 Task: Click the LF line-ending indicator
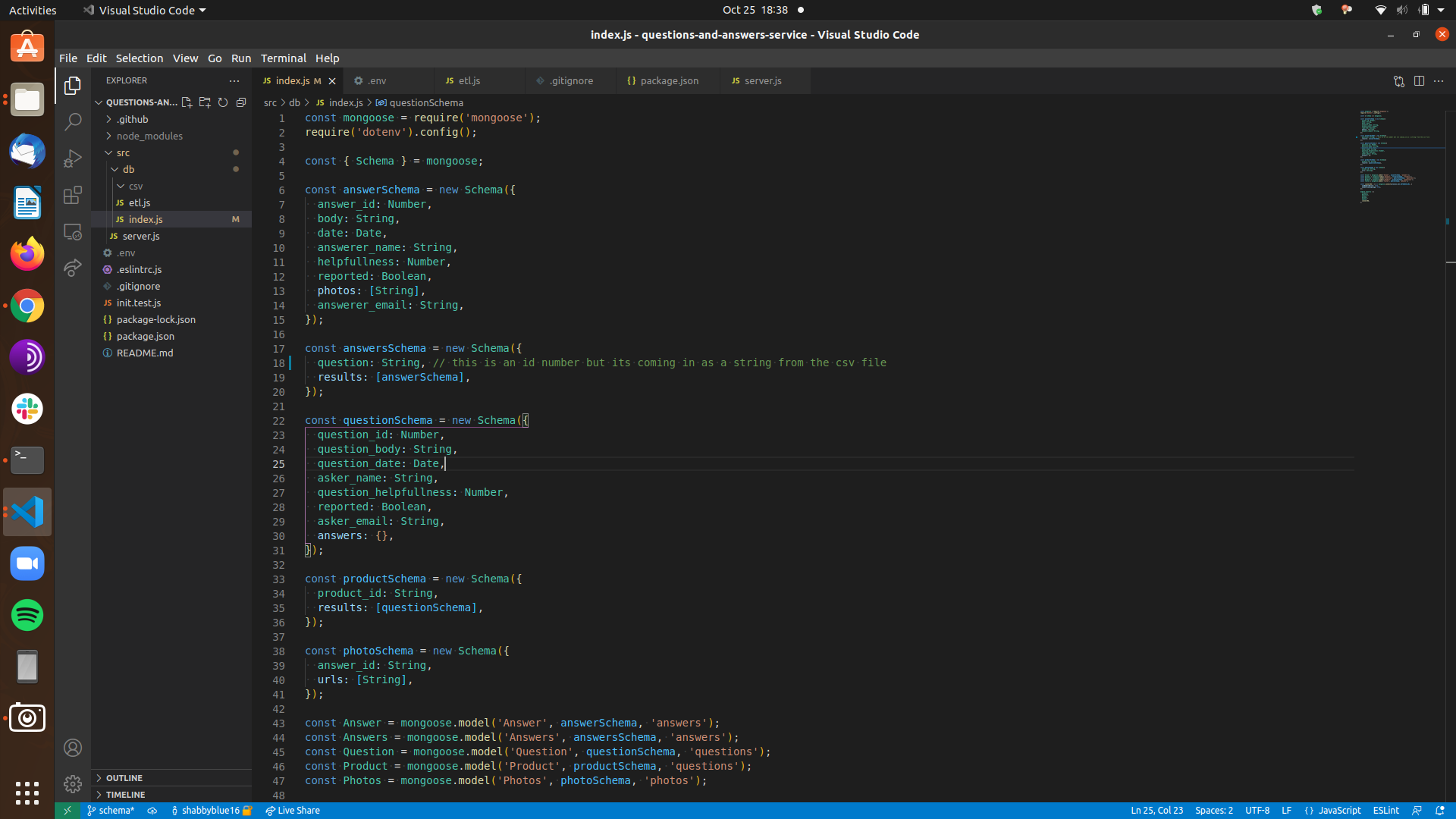coord(1287,810)
